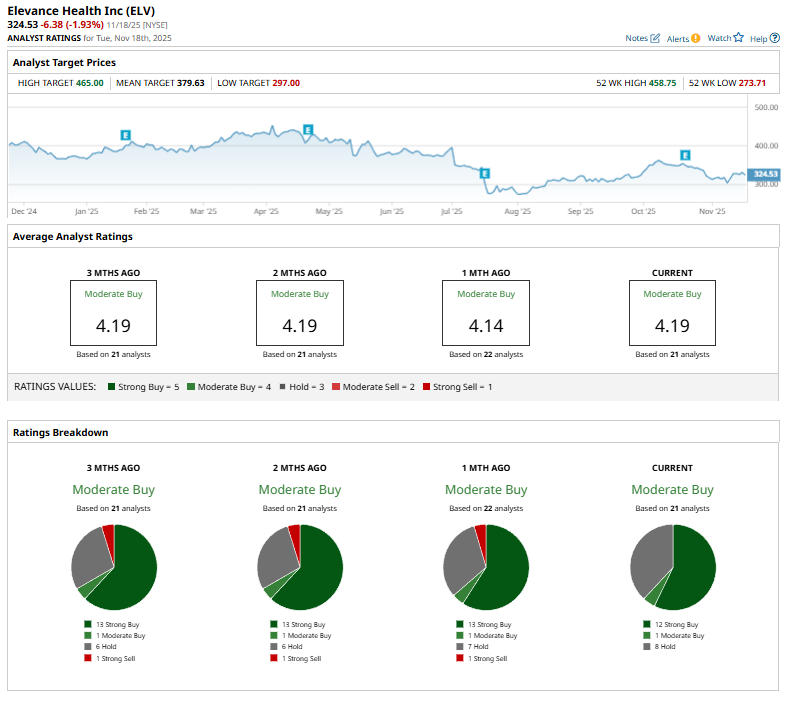The width and height of the screenshot is (786, 701).
Task: Click the Watch link
Action: pos(719,38)
